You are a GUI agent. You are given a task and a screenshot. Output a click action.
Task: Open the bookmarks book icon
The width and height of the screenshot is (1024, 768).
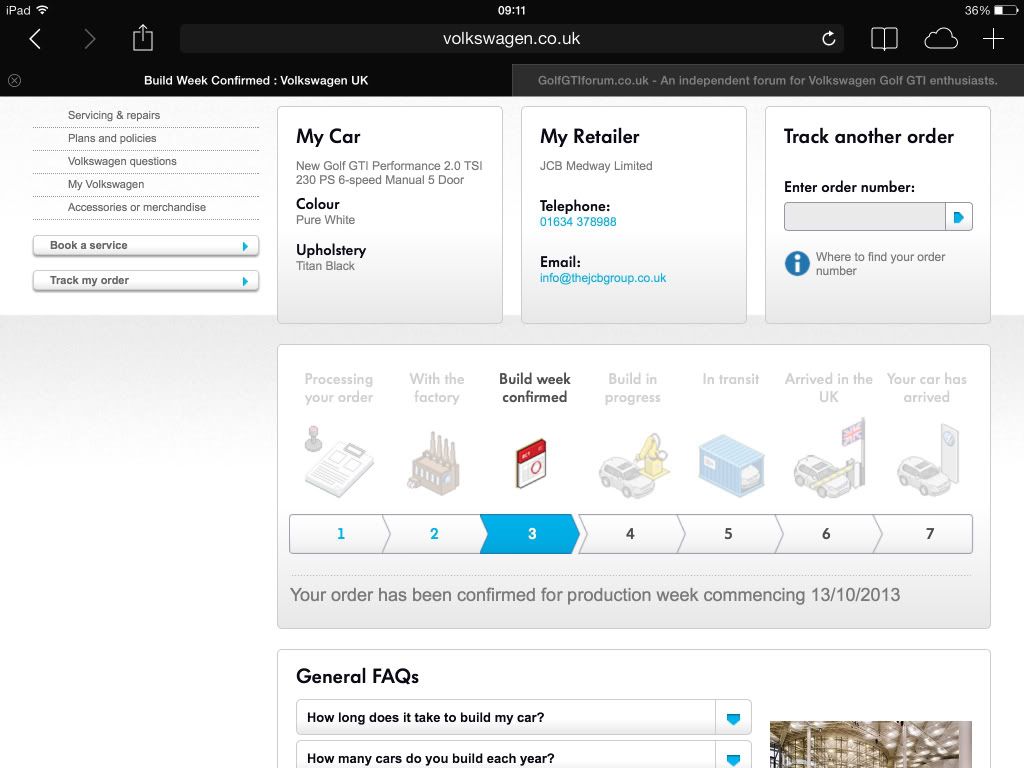point(884,39)
